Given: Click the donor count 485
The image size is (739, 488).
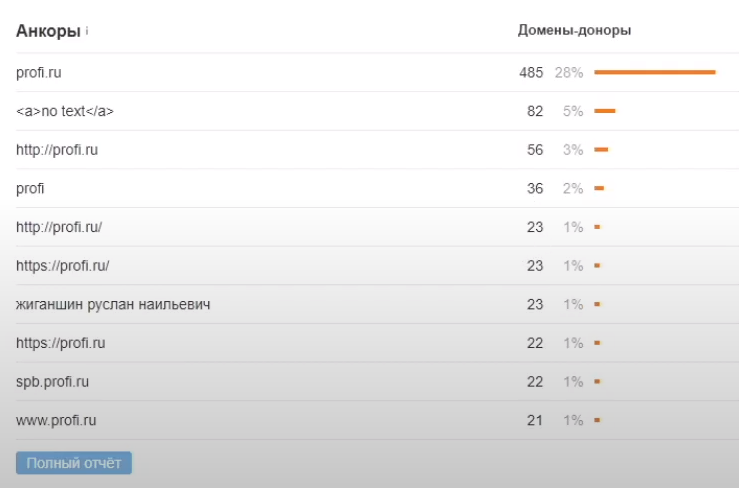Looking at the screenshot, I should 530,72.
